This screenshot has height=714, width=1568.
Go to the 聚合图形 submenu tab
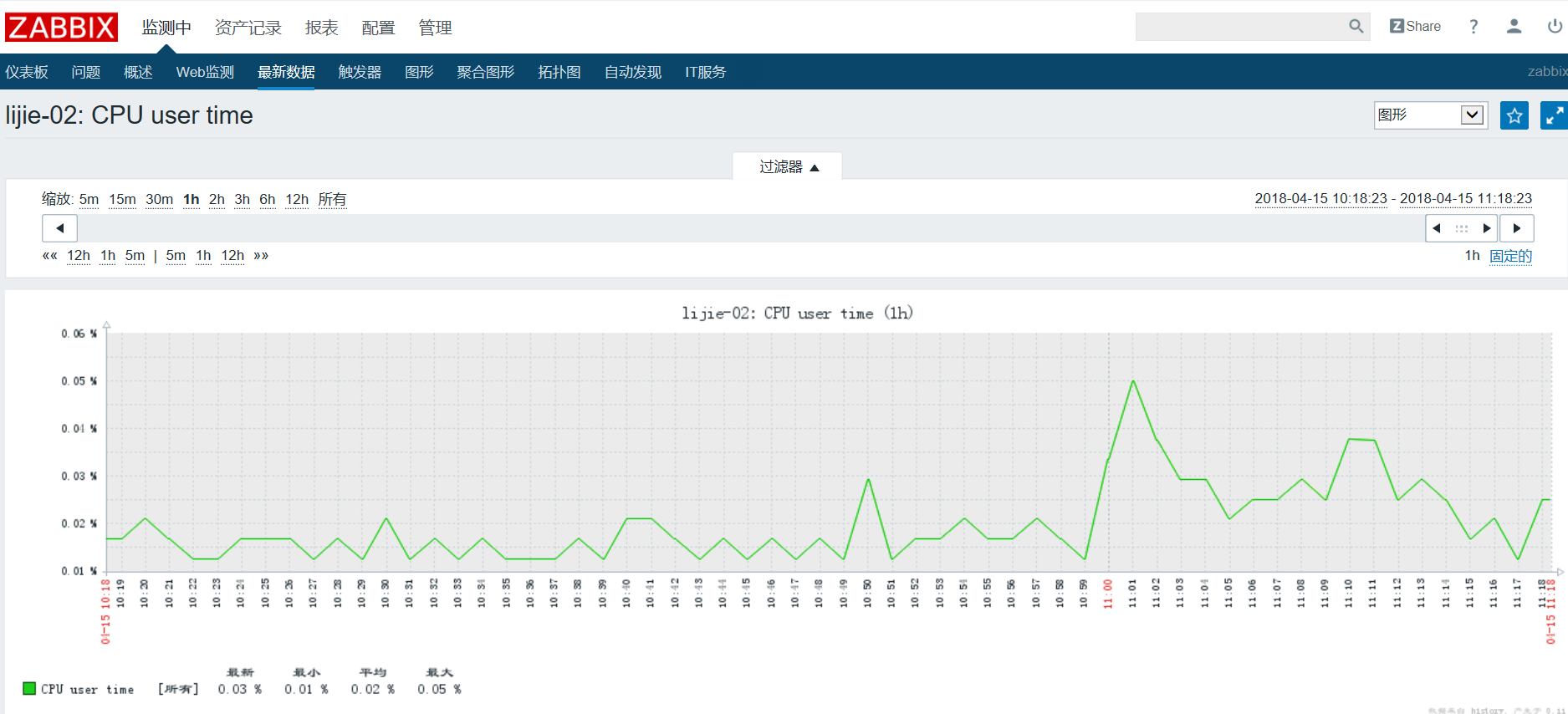pyautogui.click(x=486, y=72)
